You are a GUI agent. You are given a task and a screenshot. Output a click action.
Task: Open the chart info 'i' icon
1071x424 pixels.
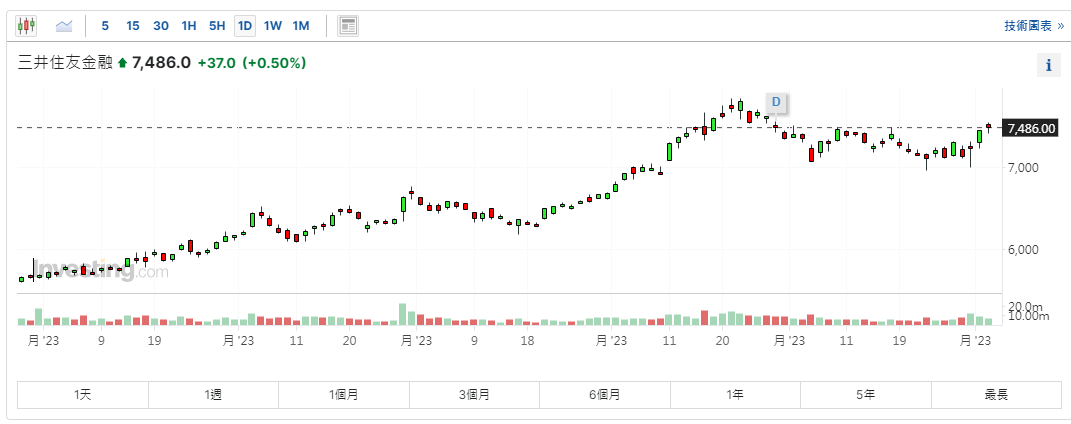[x=1048, y=65]
